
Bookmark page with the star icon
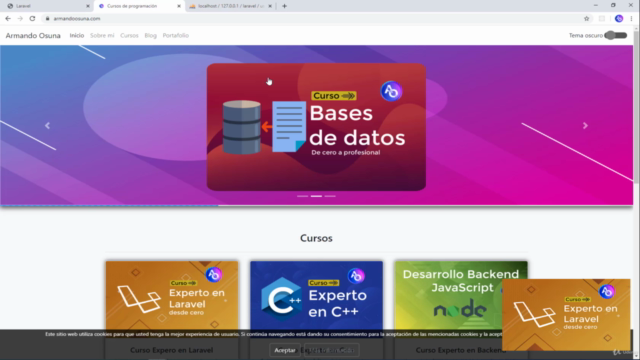pos(587,18)
